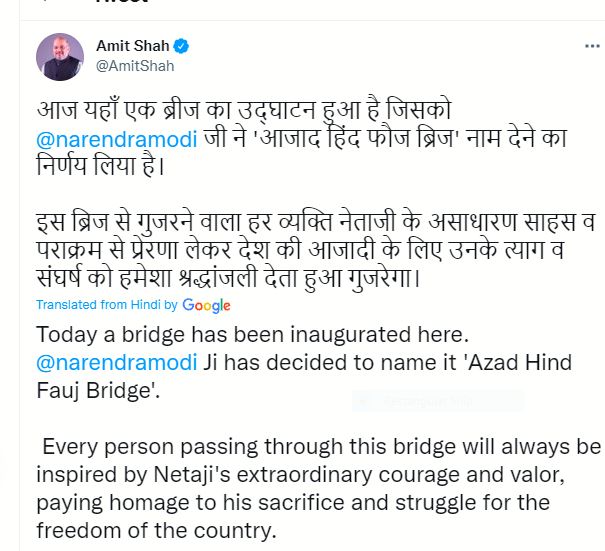Open the Amit Shah display name link
Viewport: 605px width, 551px height.
[133, 46]
